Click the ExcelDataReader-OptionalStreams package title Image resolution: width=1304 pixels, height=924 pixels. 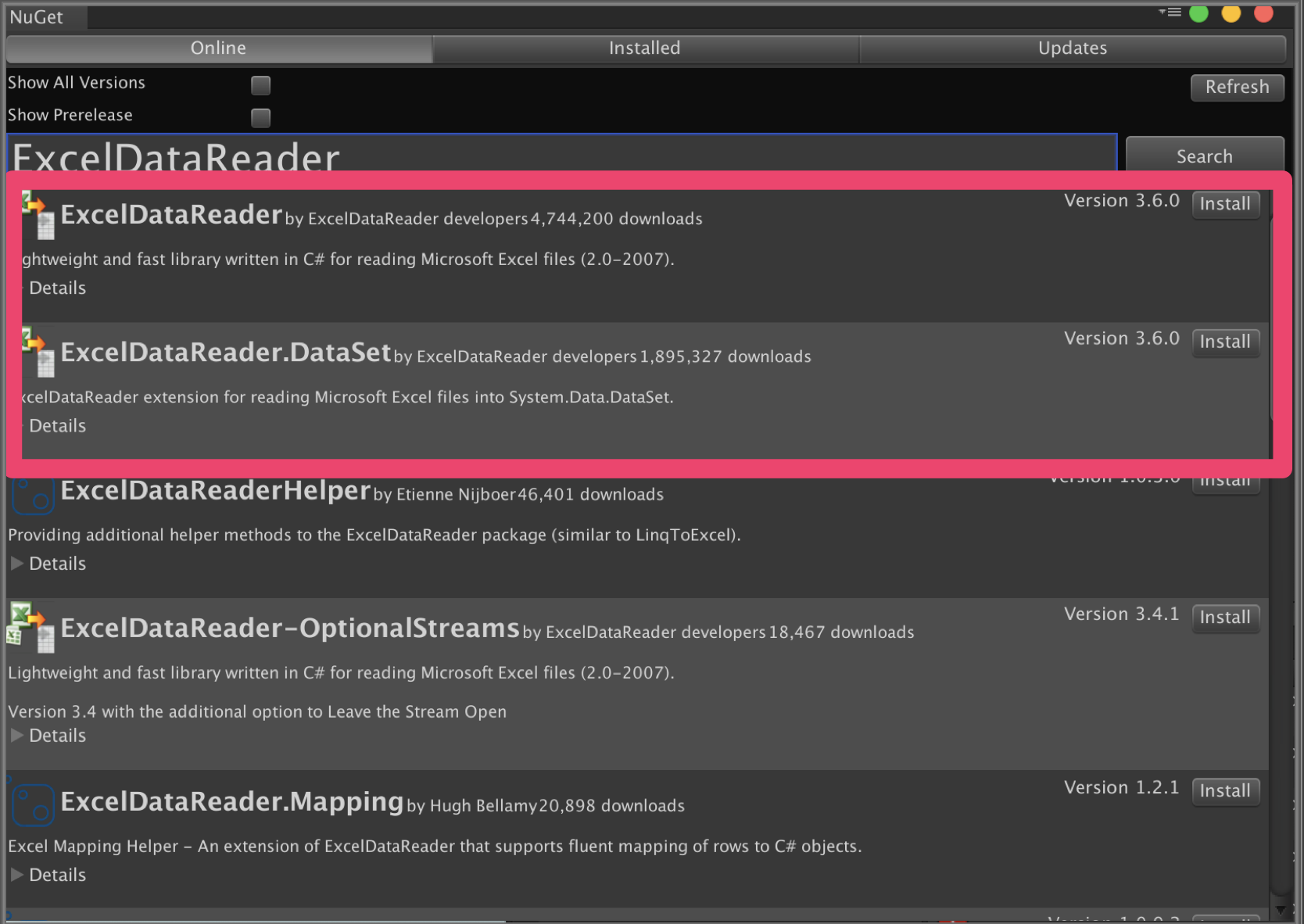point(290,628)
